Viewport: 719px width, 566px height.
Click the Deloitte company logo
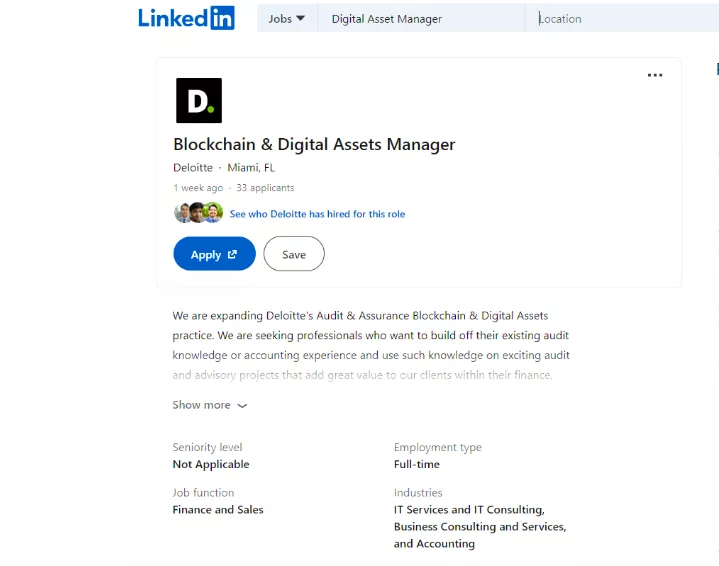[198, 100]
